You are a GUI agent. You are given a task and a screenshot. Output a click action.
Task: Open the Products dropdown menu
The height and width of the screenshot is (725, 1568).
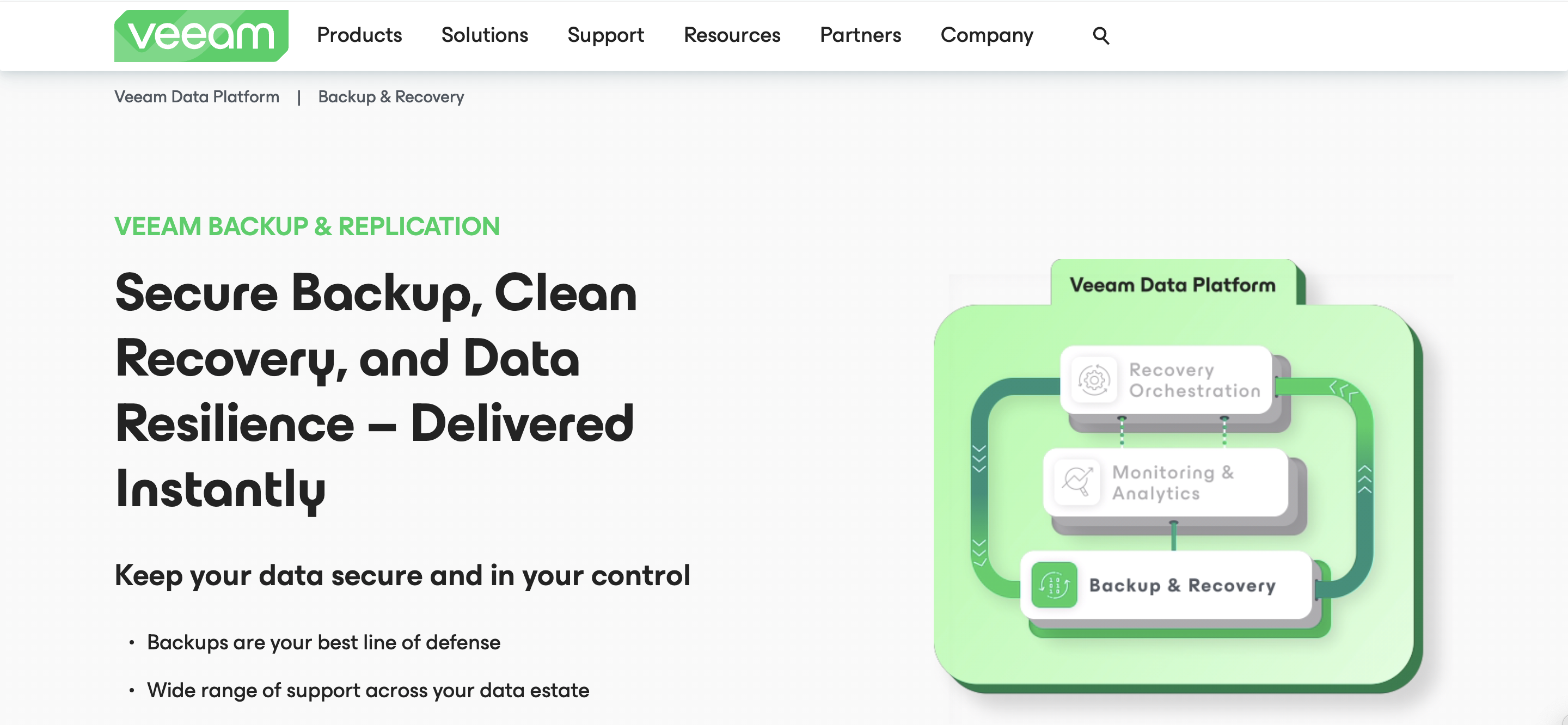coord(359,35)
